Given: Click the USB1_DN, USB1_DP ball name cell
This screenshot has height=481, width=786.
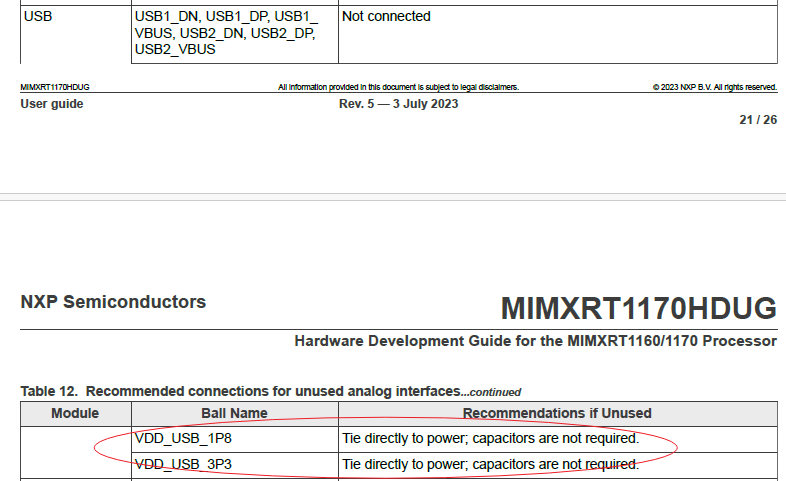Looking at the screenshot, I should (235, 34).
